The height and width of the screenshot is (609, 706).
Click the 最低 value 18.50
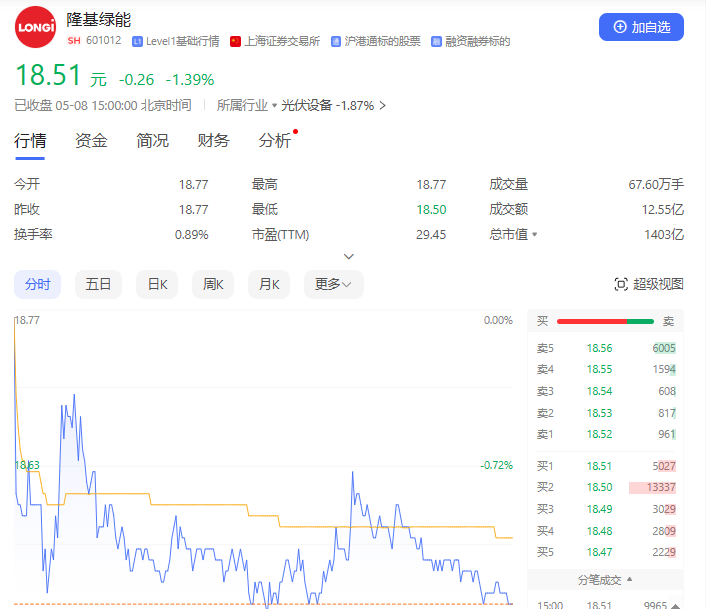pyautogui.click(x=431, y=210)
